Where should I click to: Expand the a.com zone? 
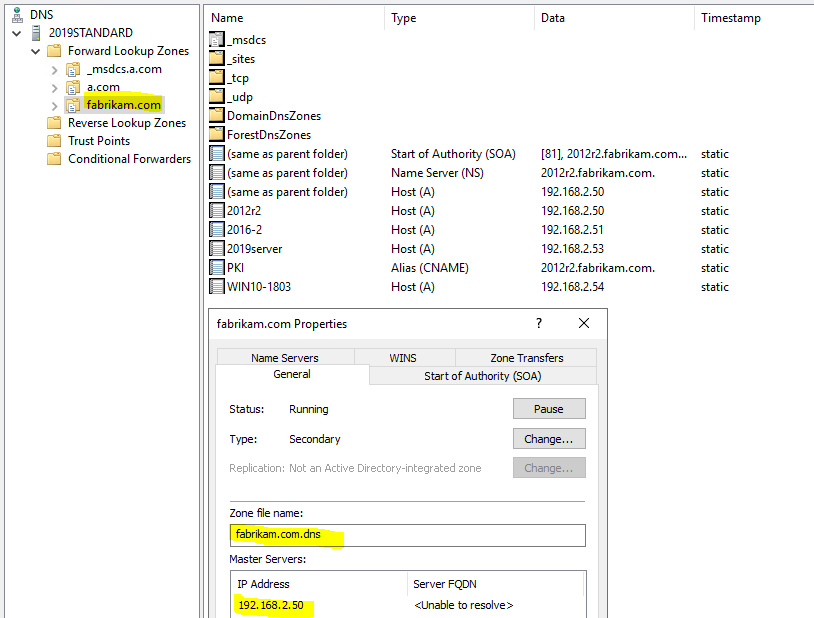click(x=55, y=88)
